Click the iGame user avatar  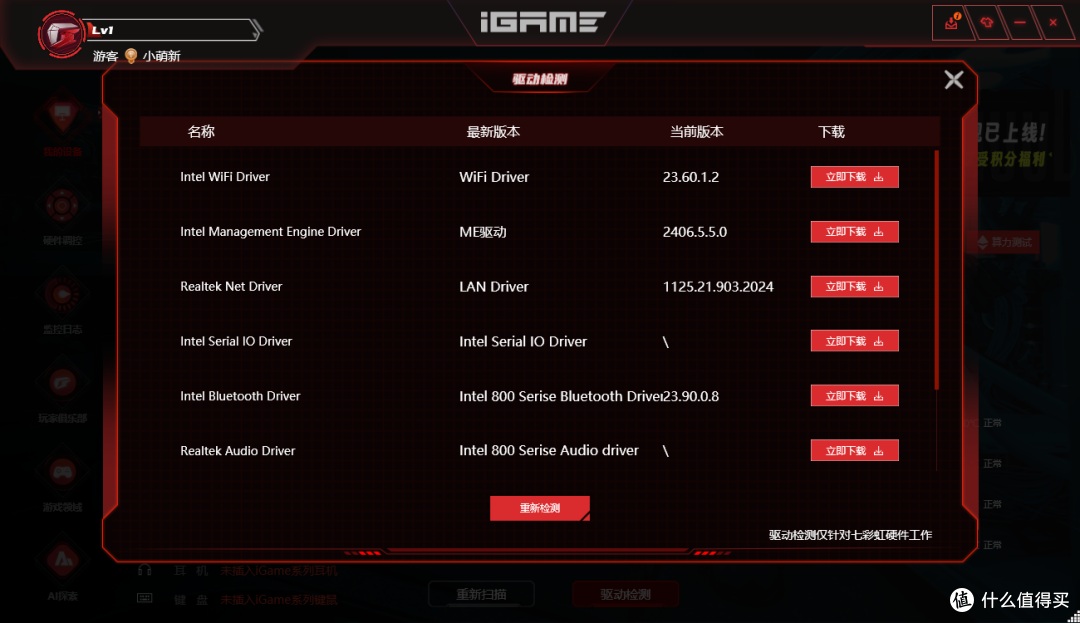coord(61,33)
